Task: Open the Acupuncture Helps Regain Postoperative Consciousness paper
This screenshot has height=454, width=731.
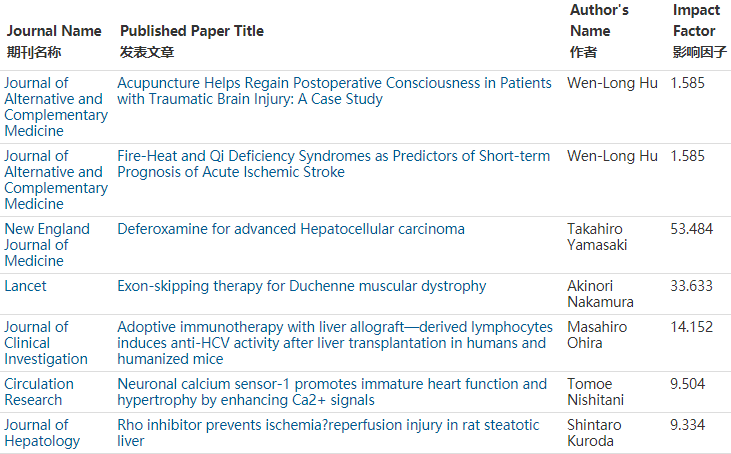Action: (x=334, y=91)
